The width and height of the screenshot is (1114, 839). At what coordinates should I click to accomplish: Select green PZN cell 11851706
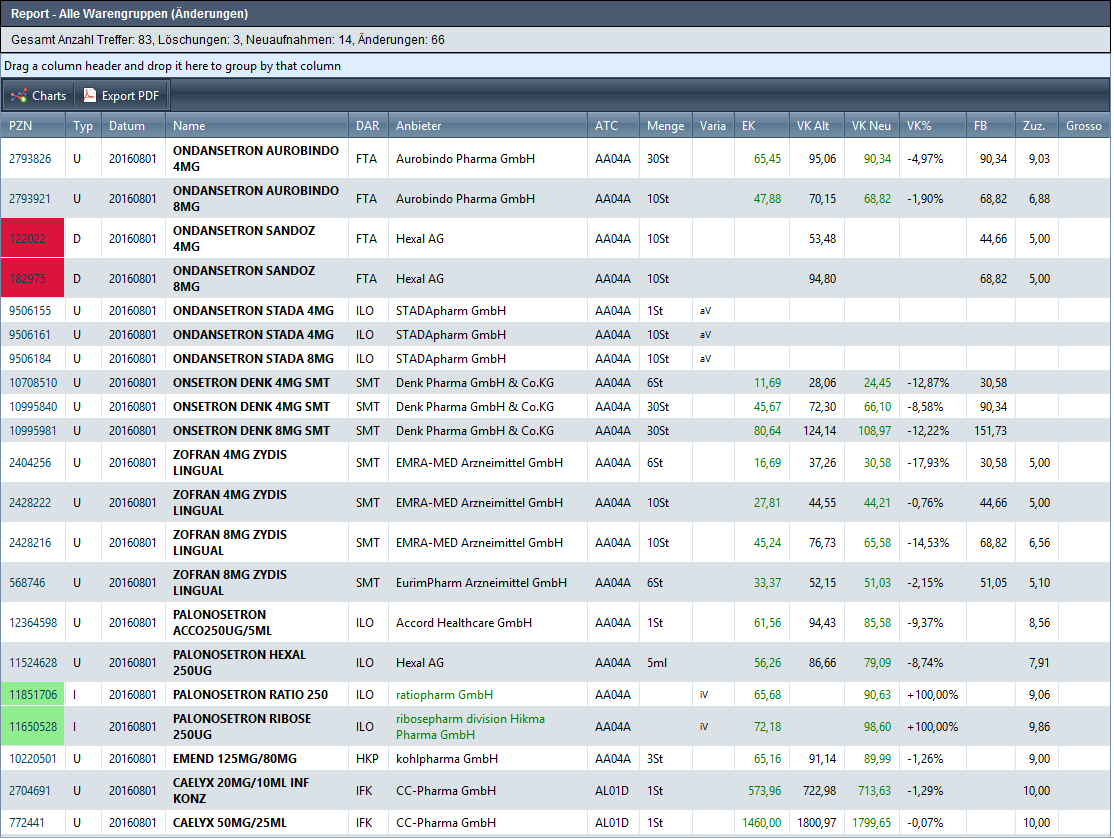tap(33, 695)
